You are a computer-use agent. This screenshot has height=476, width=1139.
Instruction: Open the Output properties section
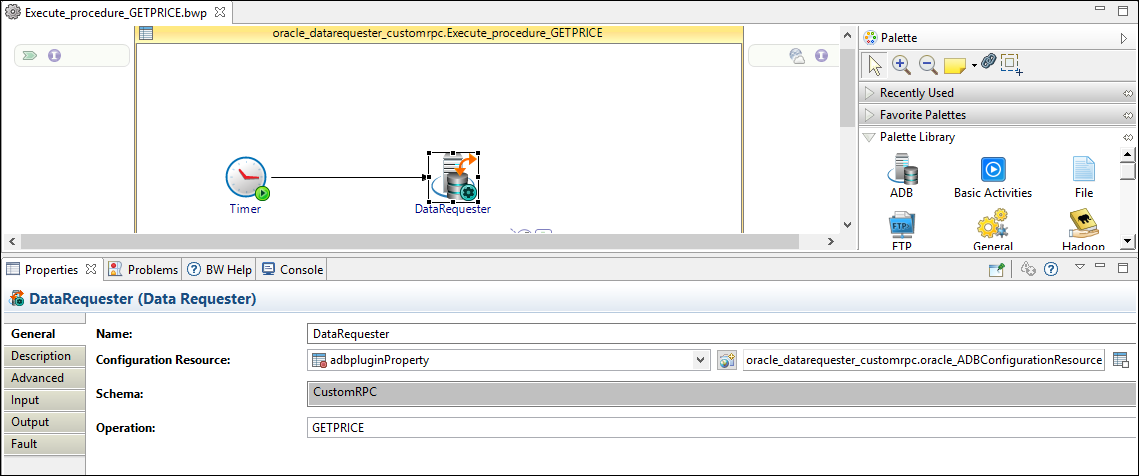point(44,422)
